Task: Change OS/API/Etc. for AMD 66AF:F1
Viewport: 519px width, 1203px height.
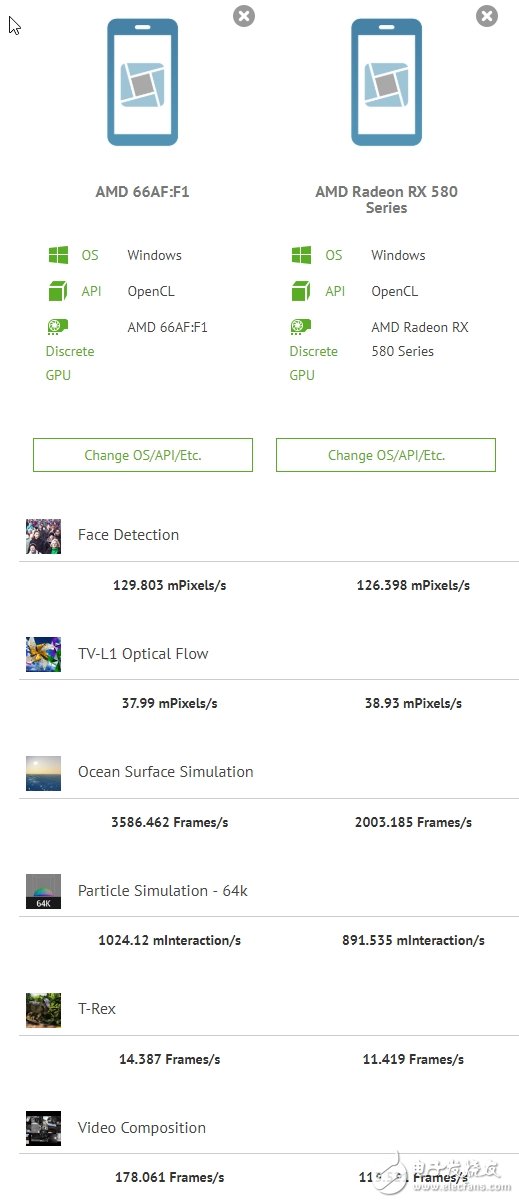Action: (143, 455)
